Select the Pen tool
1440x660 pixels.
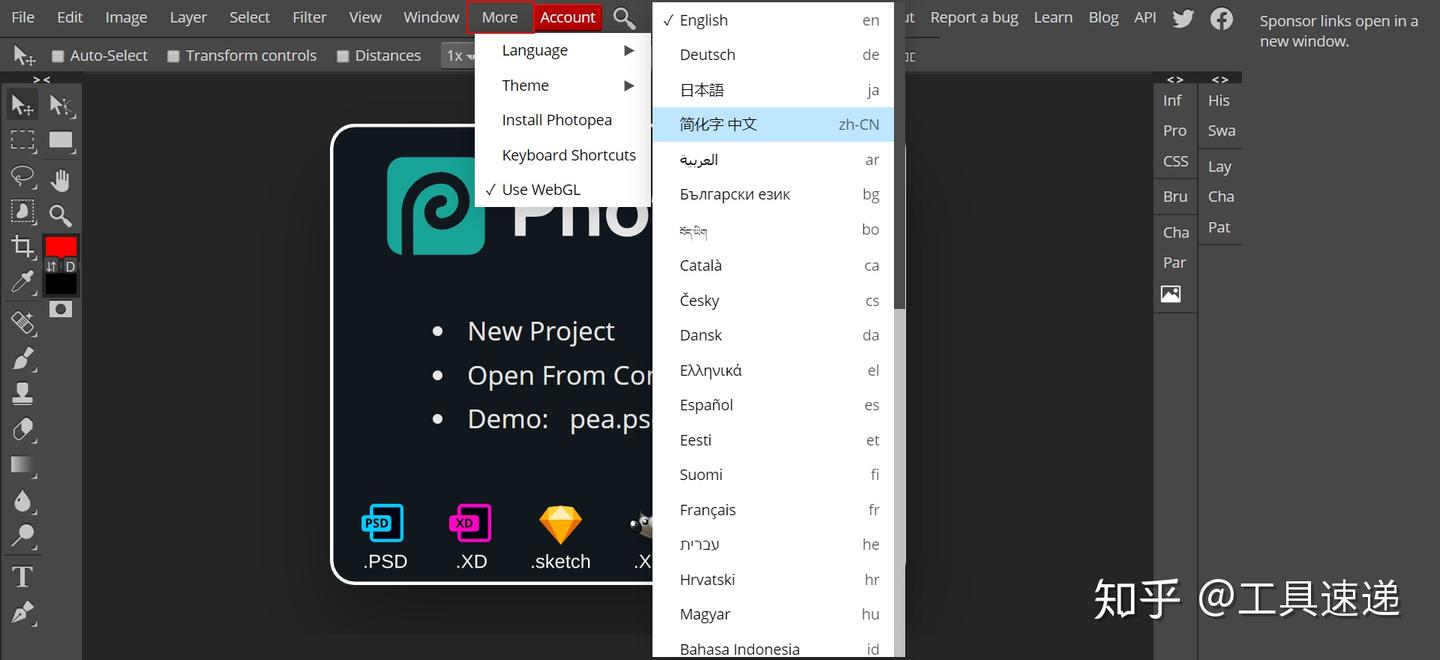point(22,612)
